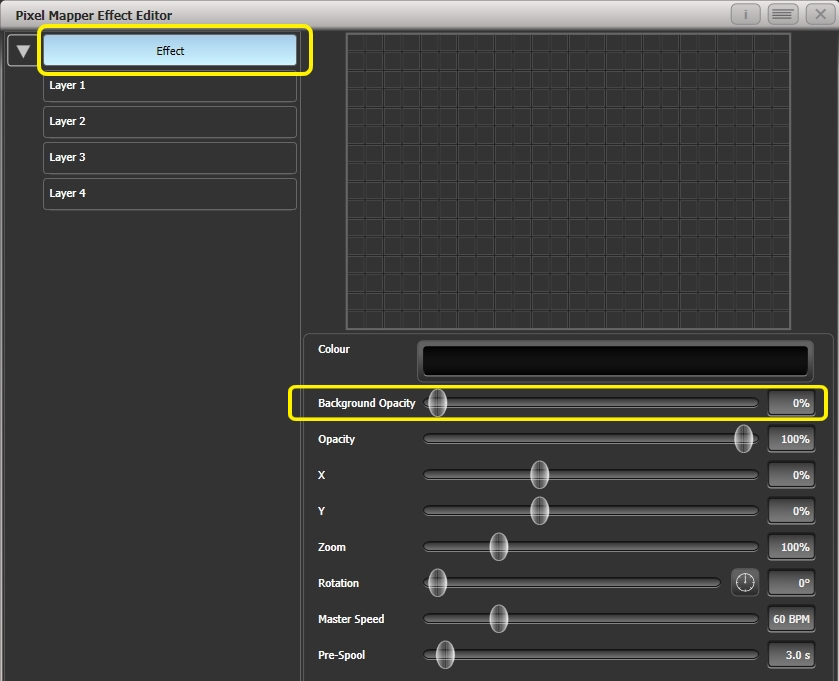Open the window options menu icon

click(781, 14)
